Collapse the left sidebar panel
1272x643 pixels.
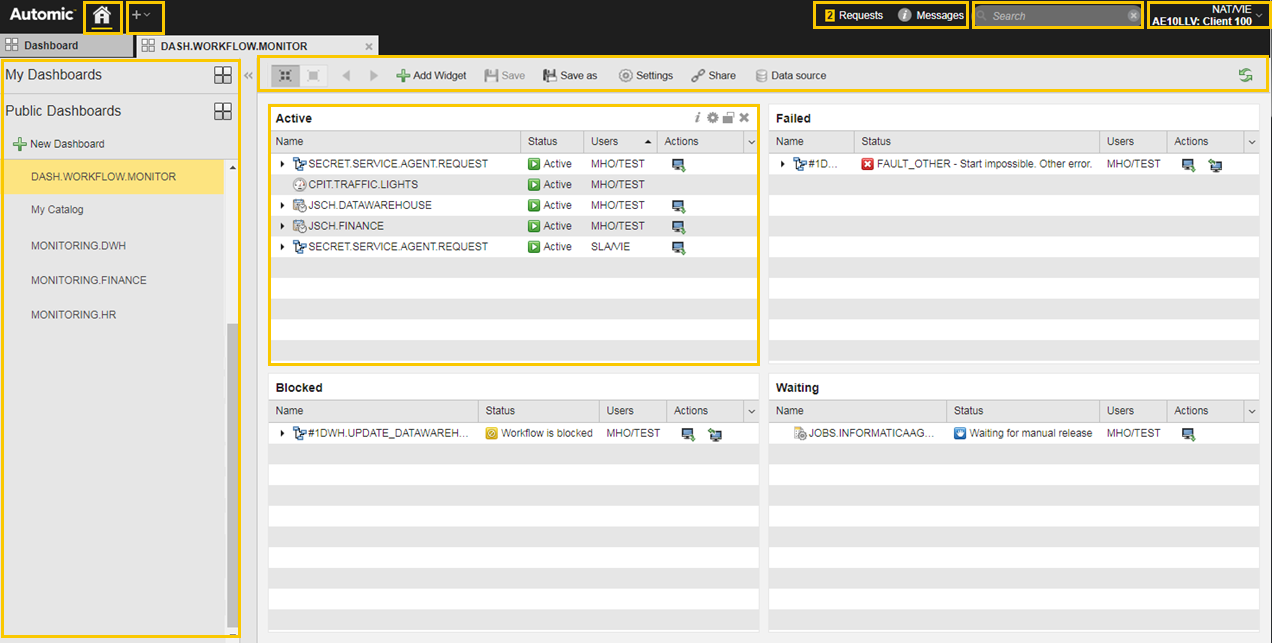click(x=248, y=74)
